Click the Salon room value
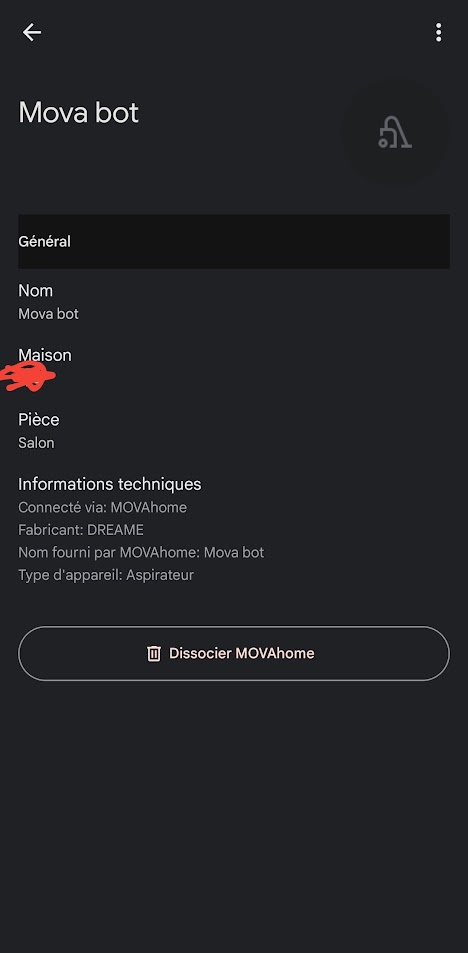 [36, 443]
